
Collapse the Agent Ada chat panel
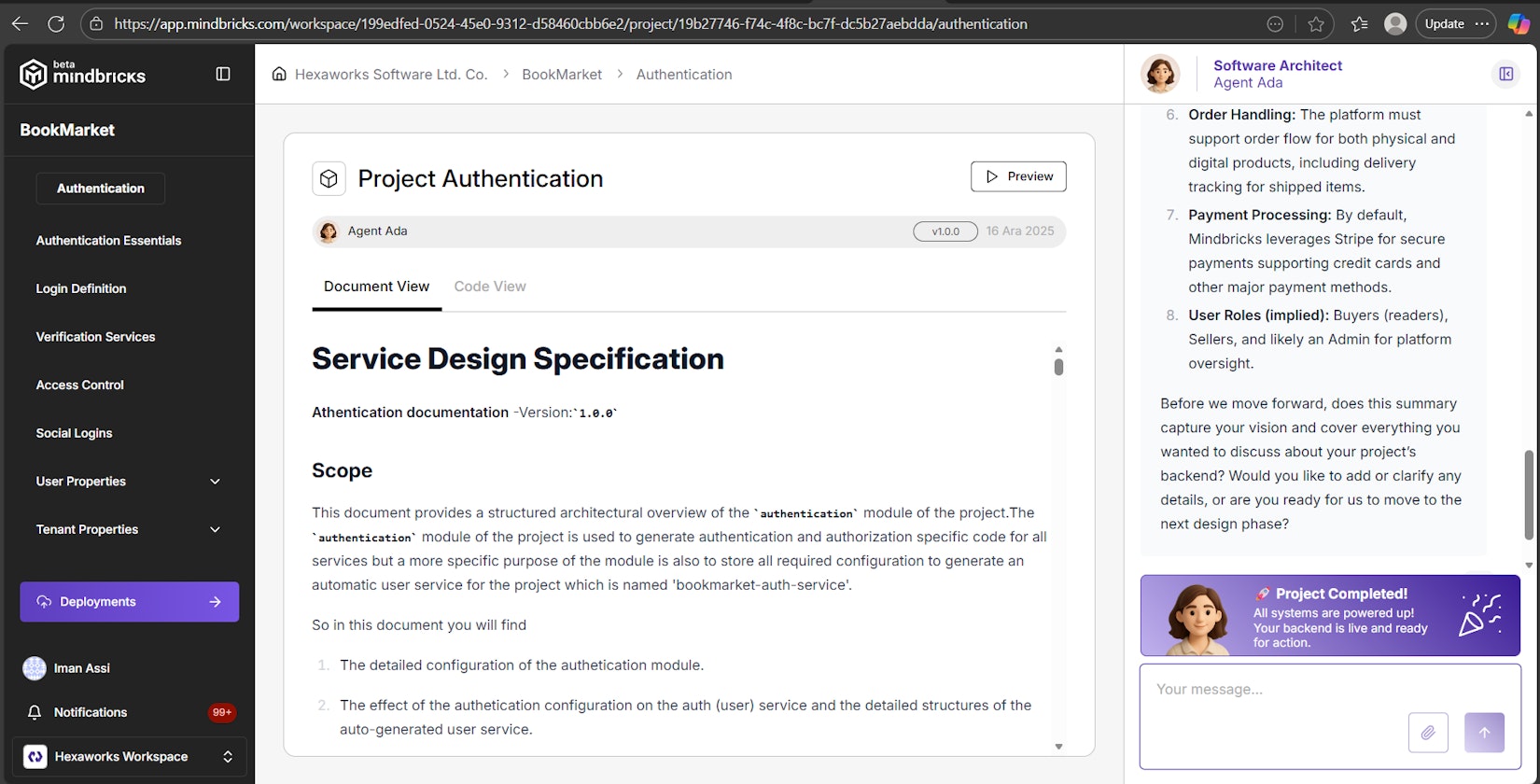pos(1505,74)
